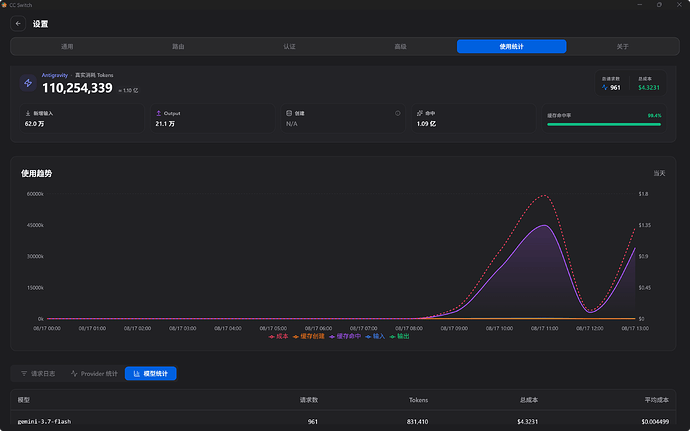Open the 路由 settings tab
Viewport: 690px width, 431px height.
[x=178, y=47]
